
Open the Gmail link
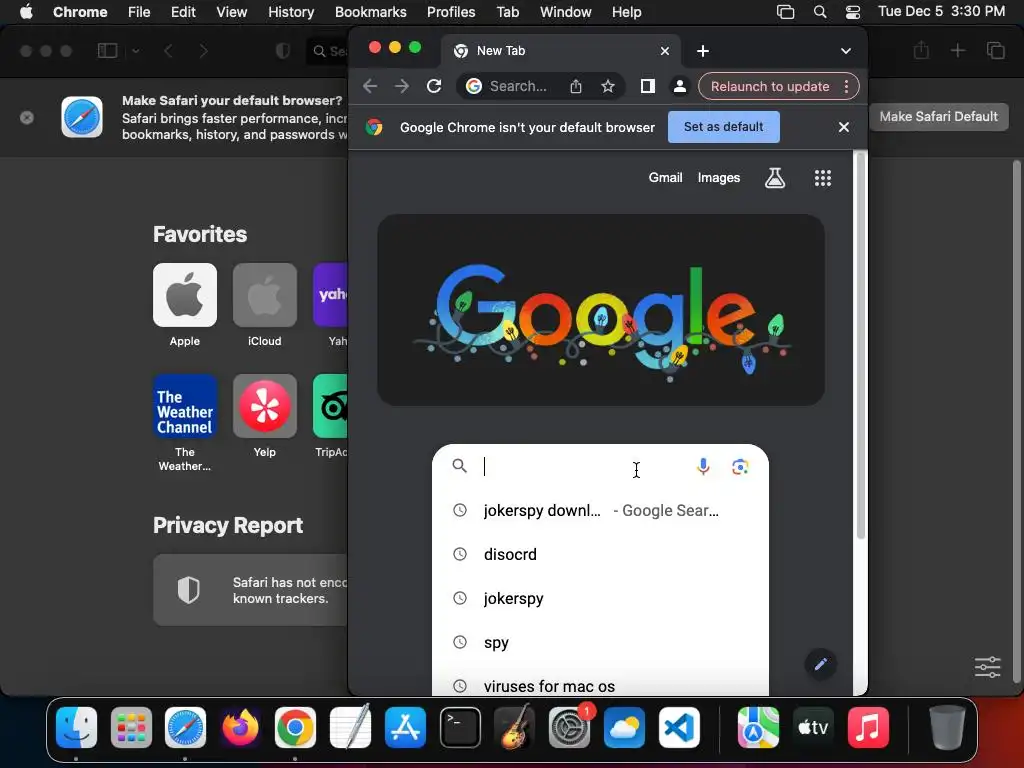click(x=665, y=178)
